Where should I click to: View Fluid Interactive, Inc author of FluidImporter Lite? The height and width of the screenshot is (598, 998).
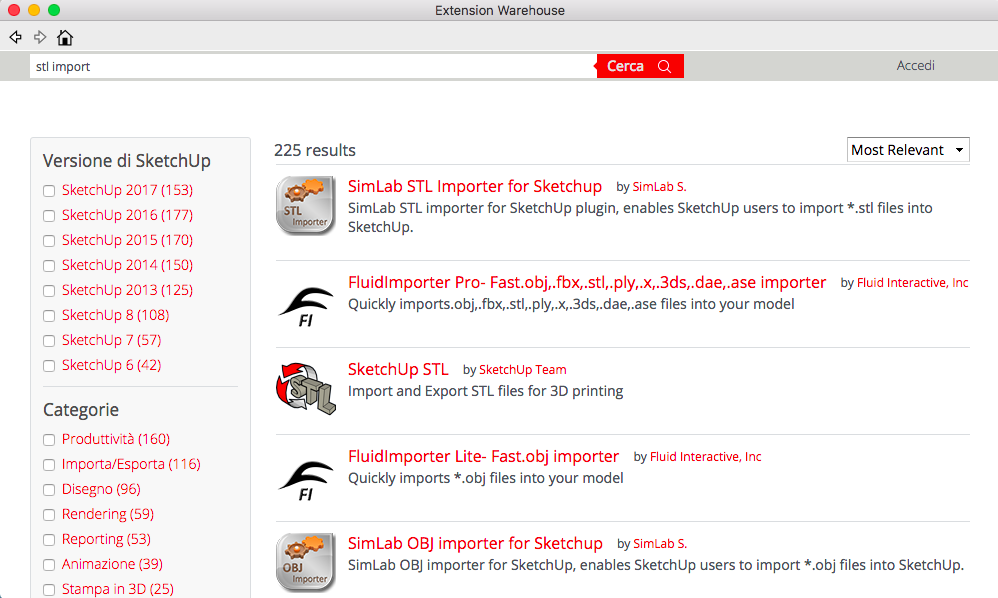tap(705, 457)
